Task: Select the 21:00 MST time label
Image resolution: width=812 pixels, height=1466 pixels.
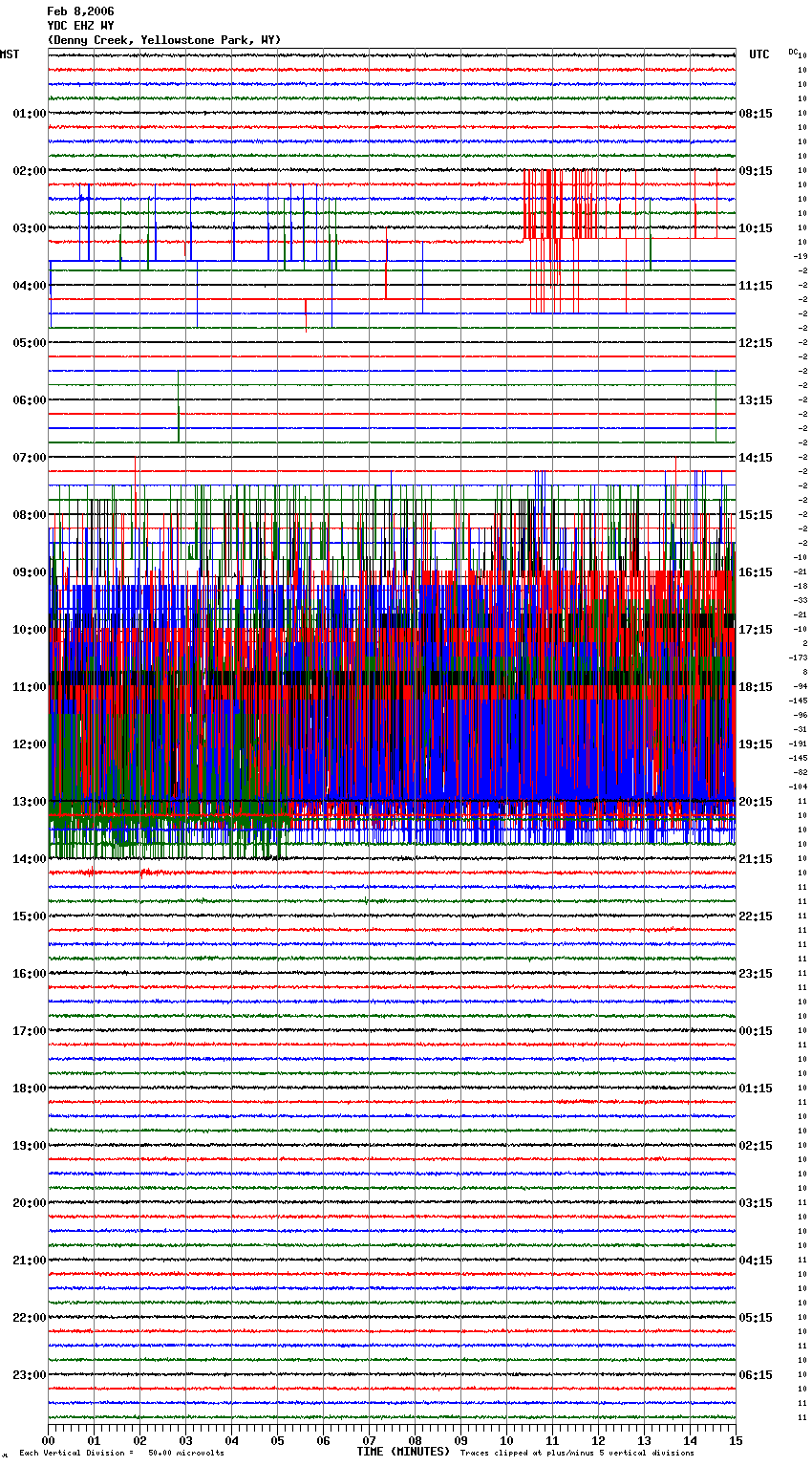Action: [30, 1261]
